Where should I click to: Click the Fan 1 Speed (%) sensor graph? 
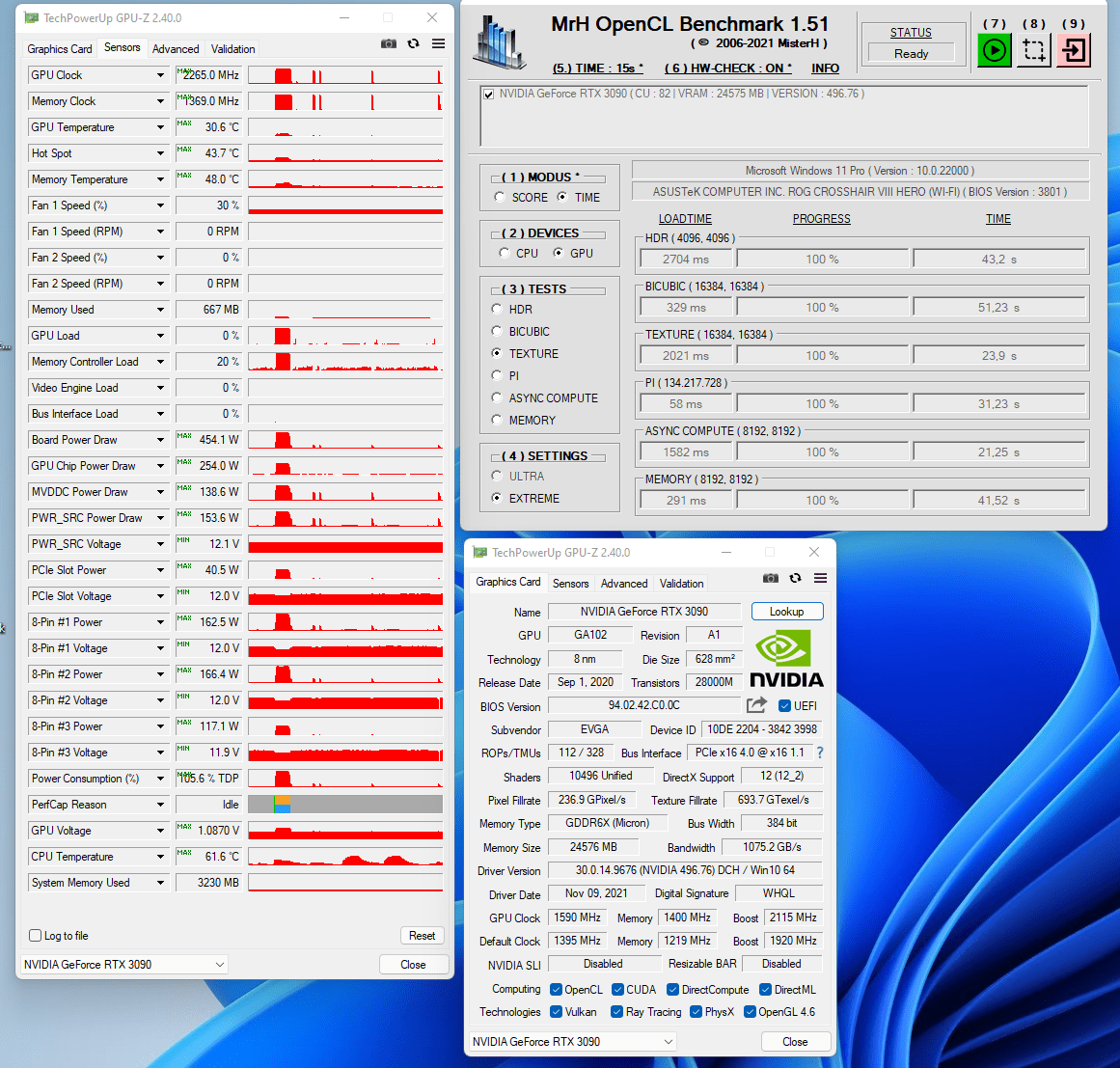345,205
